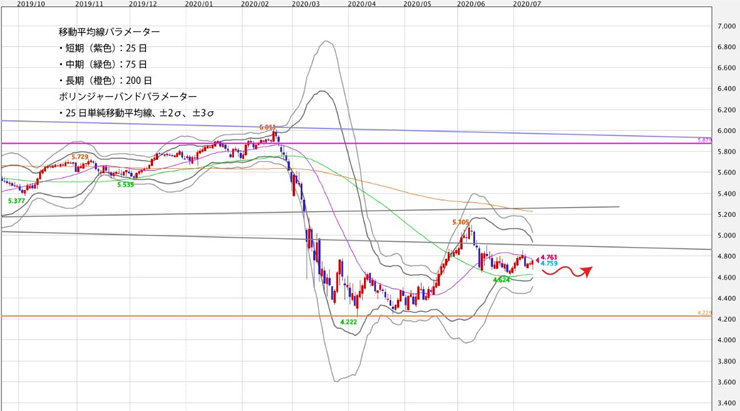The height and width of the screenshot is (411, 740).
Task: Click the 2019/12 date label
Action: pos(143,3)
